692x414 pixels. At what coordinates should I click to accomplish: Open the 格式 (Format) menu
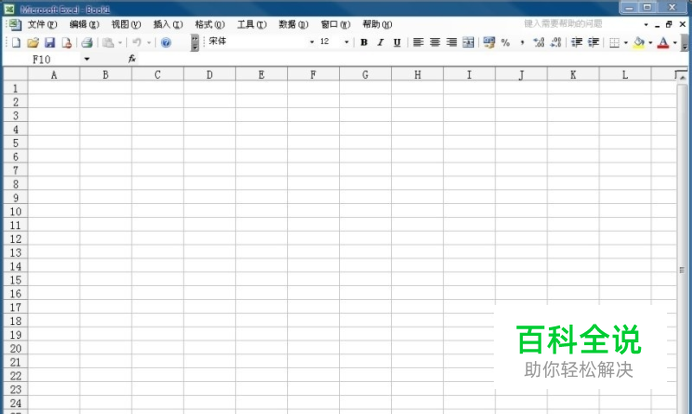tap(210, 24)
